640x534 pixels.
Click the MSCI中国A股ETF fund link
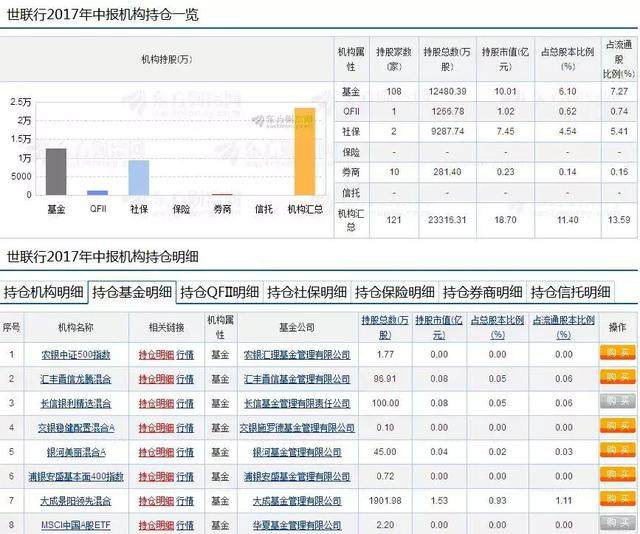coord(75,523)
